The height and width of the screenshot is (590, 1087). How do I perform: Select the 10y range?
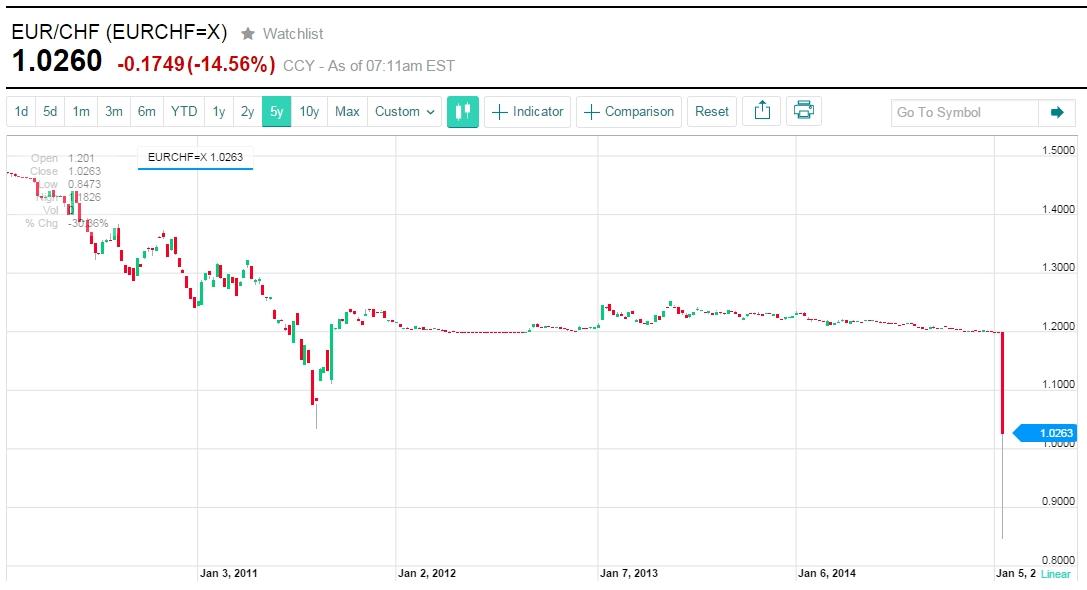309,112
